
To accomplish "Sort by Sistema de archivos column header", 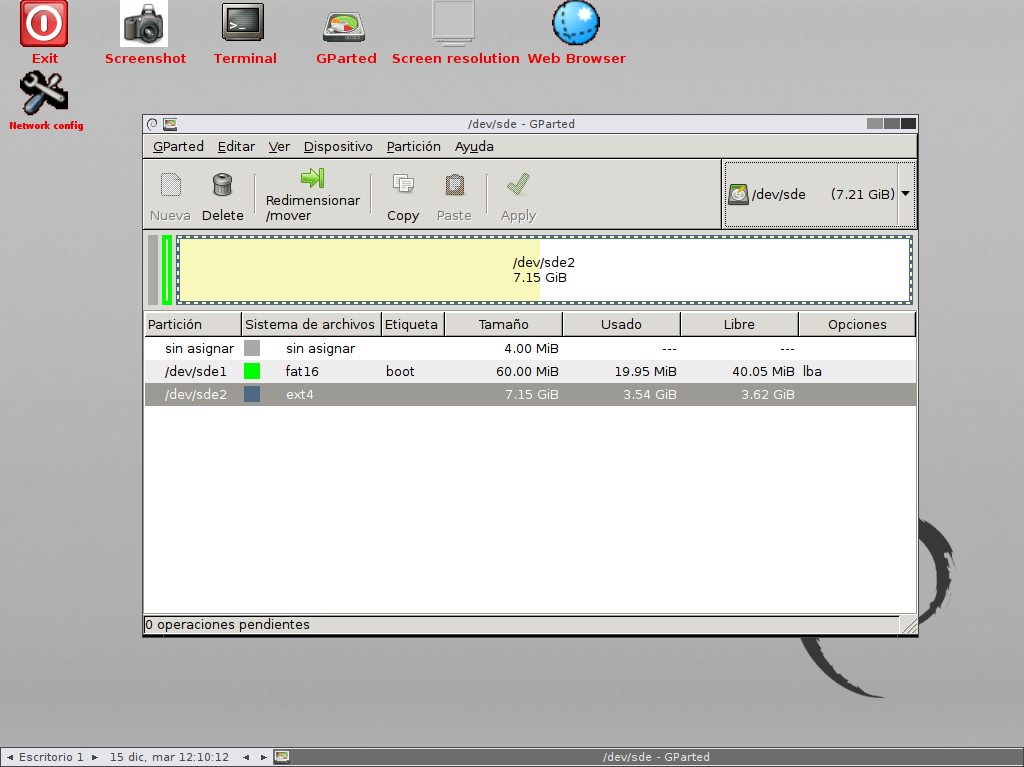I will (x=311, y=325).
